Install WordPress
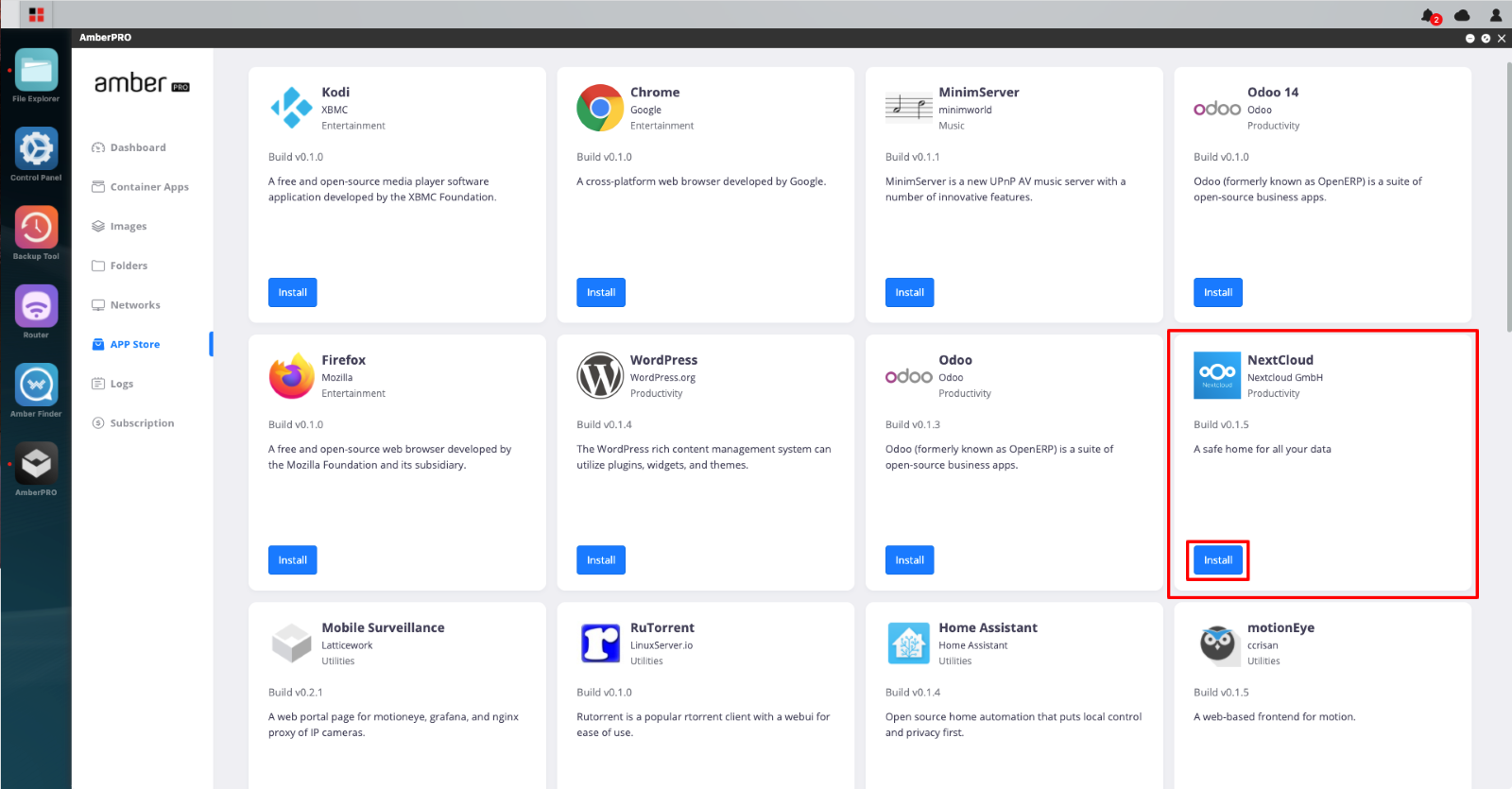 pyautogui.click(x=601, y=560)
